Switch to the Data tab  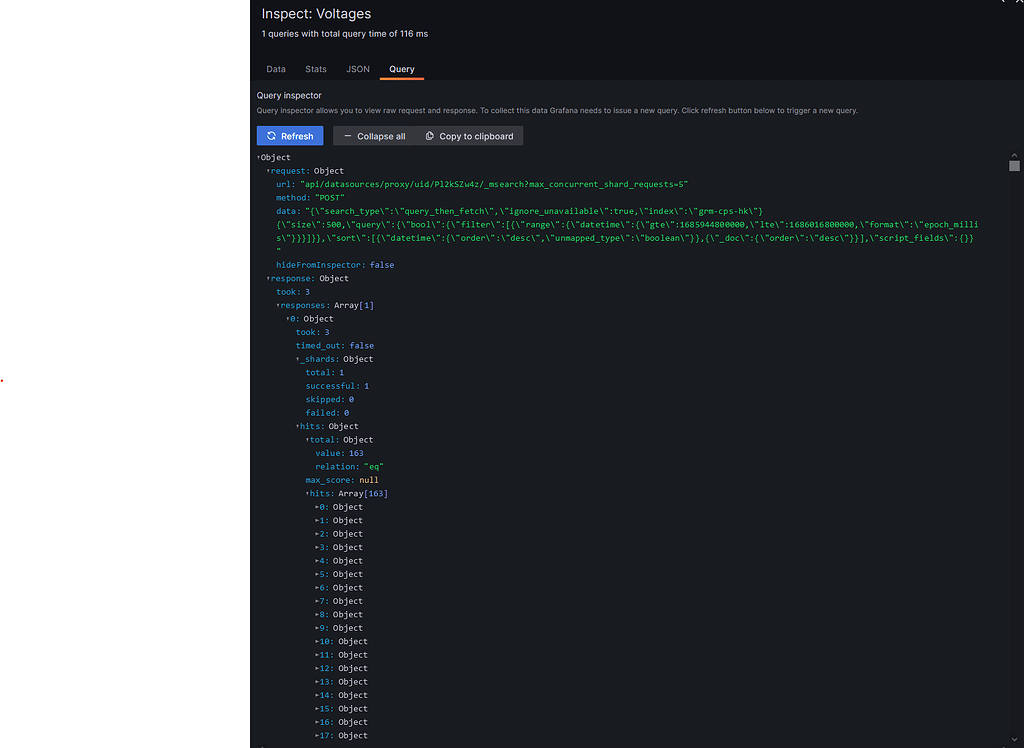276,68
